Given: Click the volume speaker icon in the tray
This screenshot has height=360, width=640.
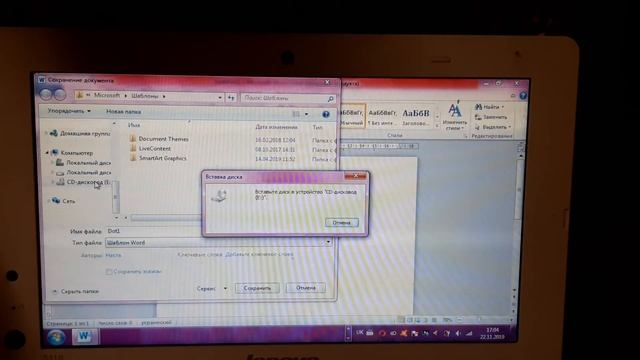Looking at the screenshot, I should [458, 334].
